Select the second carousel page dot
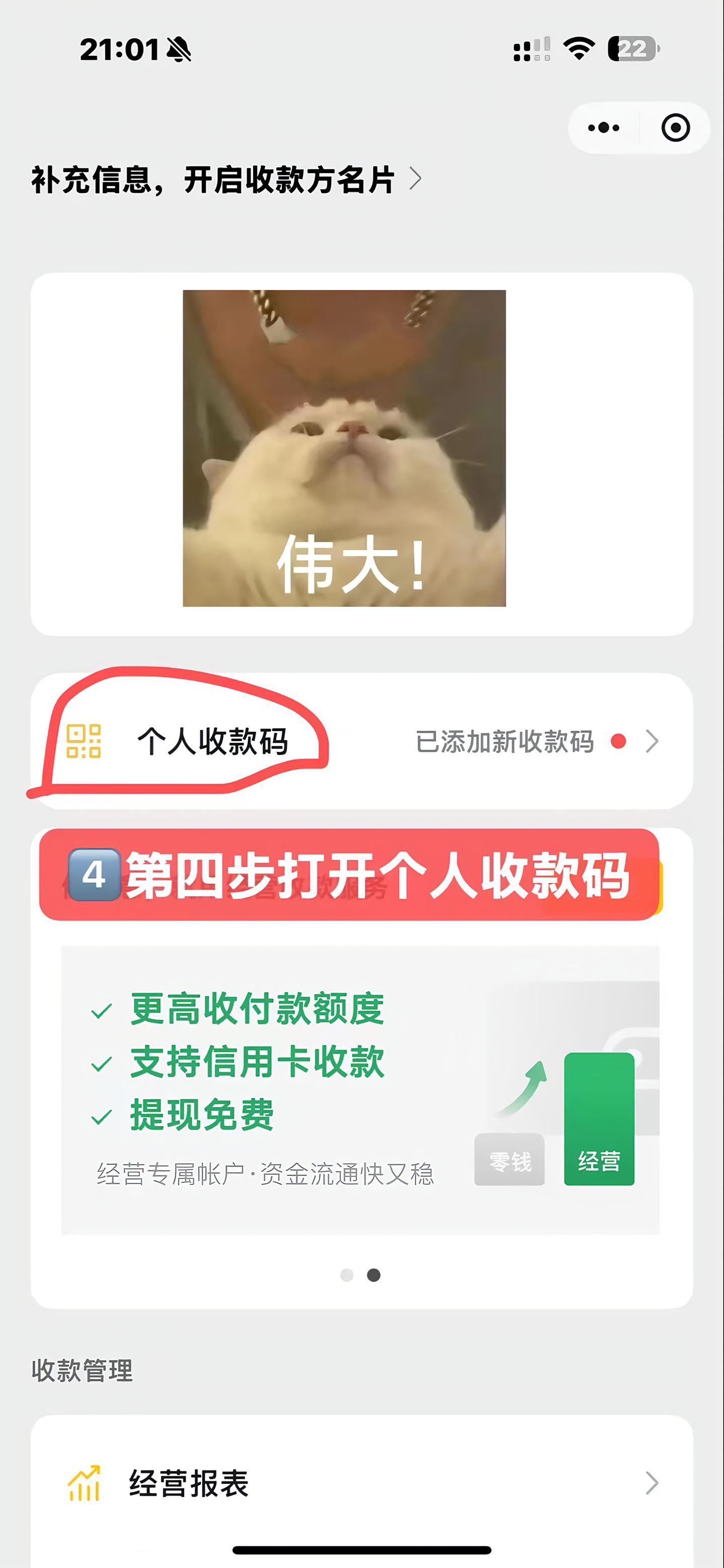This screenshot has width=724, height=1568. pyautogui.click(x=373, y=1275)
